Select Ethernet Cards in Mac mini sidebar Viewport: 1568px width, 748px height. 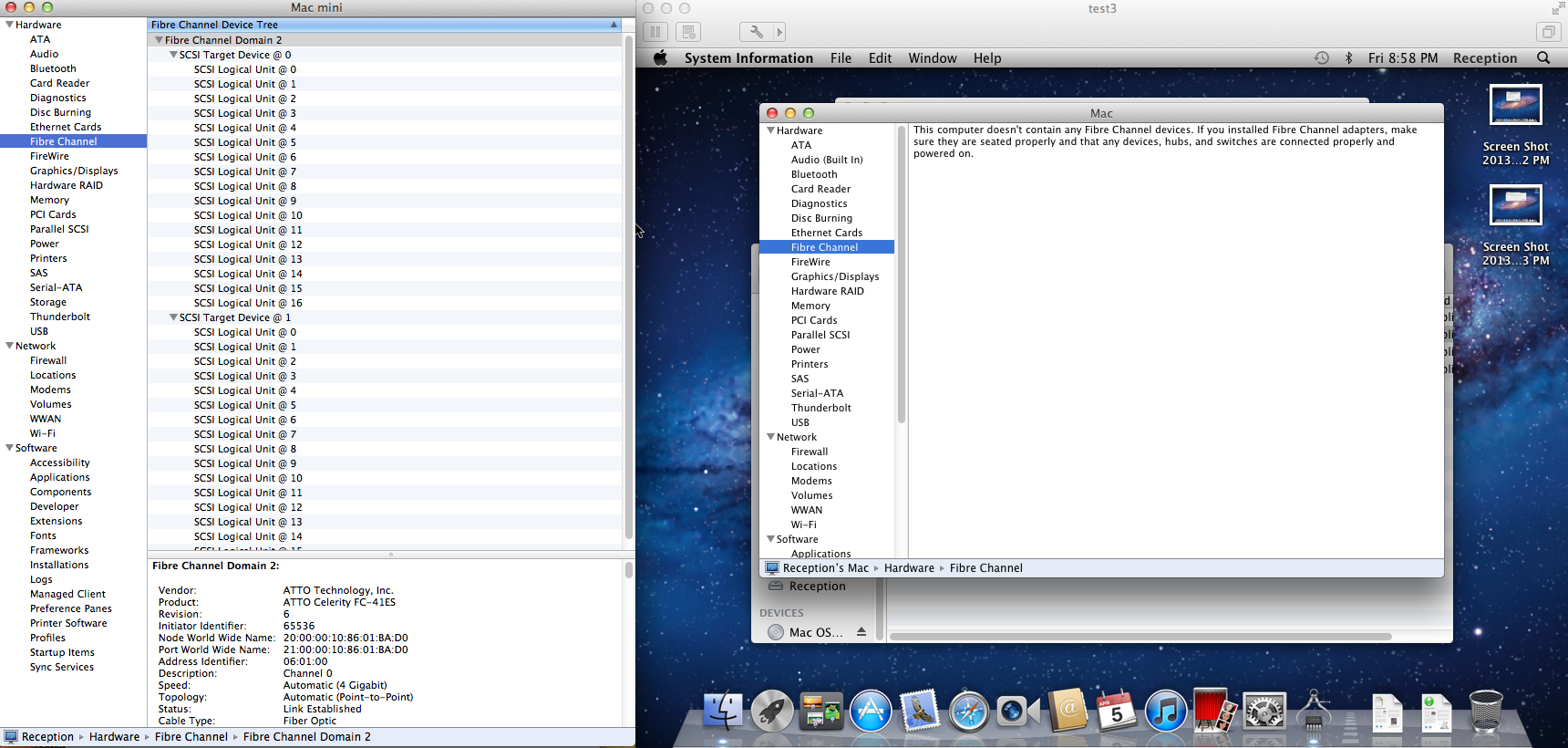(66, 127)
